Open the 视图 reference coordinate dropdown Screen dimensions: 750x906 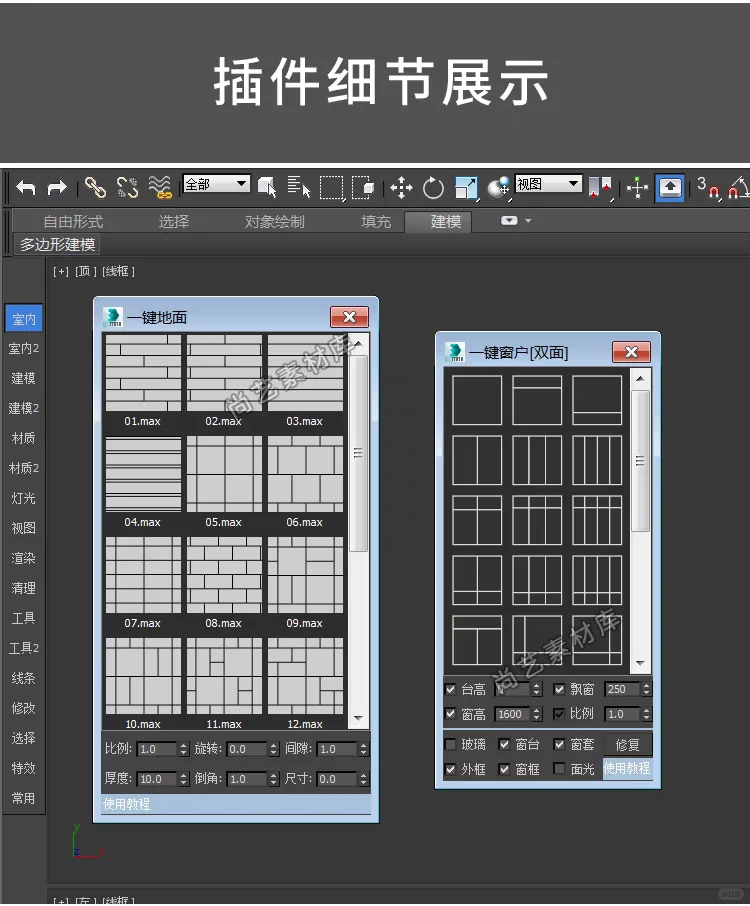click(548, 184)
